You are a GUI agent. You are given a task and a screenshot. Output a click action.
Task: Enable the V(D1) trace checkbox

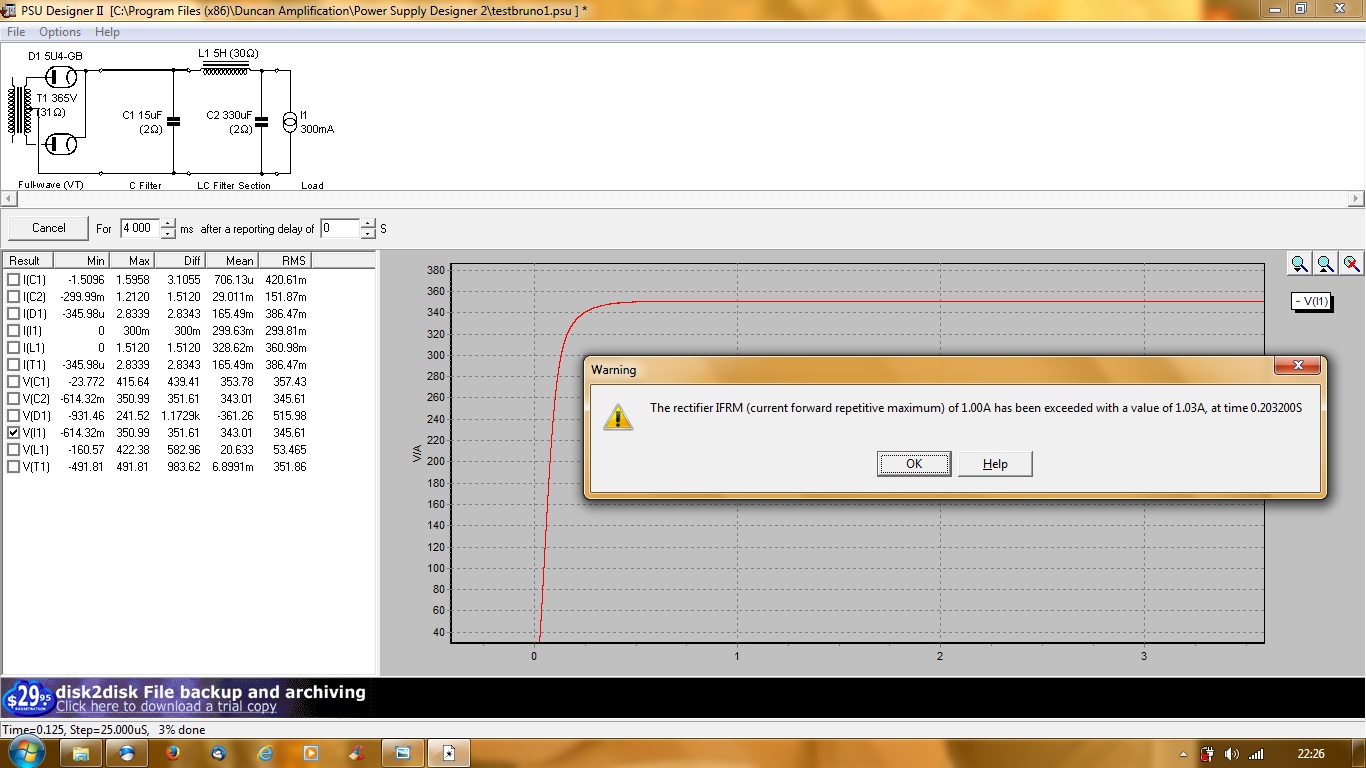pyautogui.click(x=13, y=416)
